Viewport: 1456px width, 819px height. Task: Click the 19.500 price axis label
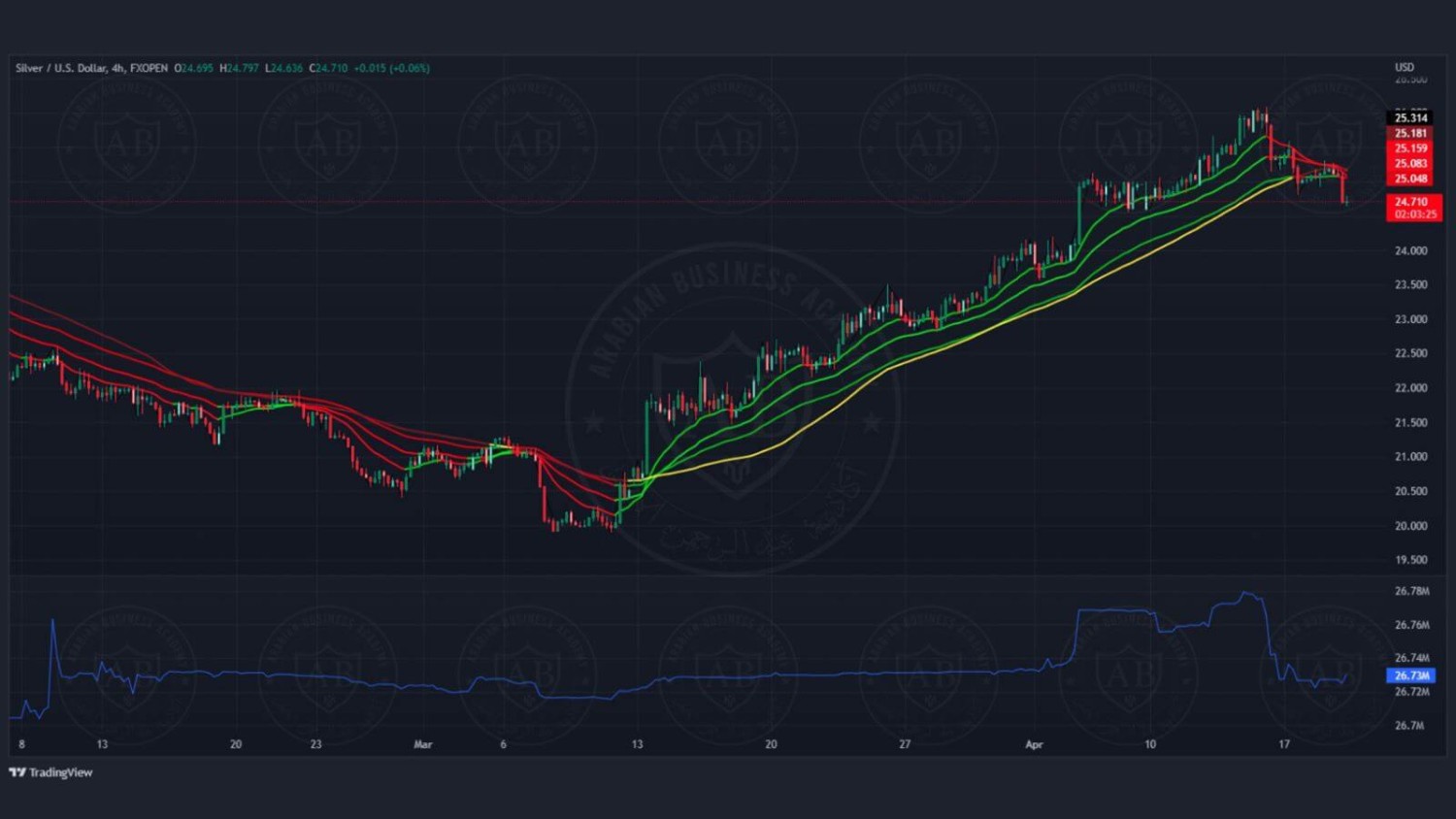1410,560
